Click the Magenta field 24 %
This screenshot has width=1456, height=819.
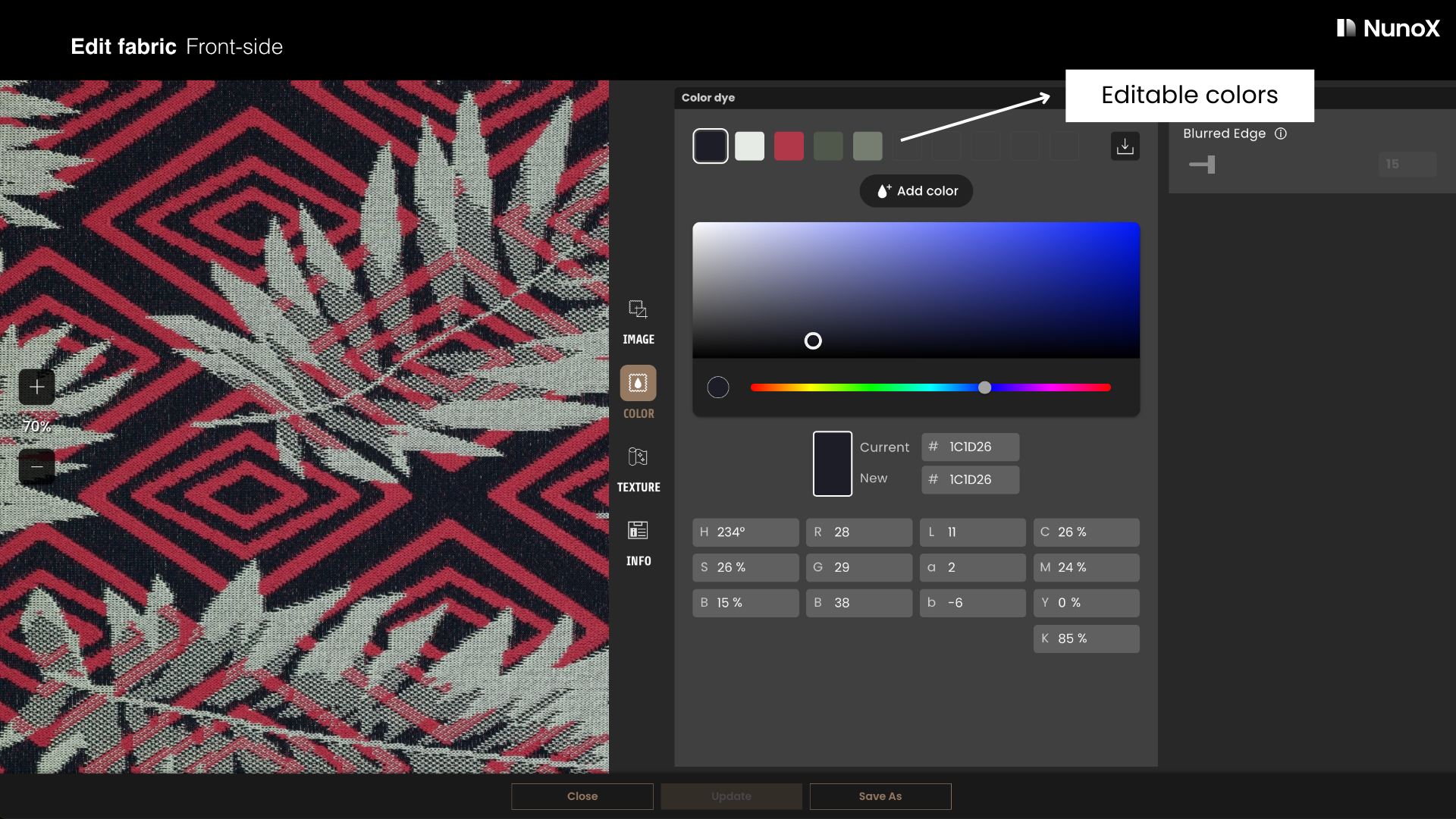(x=1086, y=568)
